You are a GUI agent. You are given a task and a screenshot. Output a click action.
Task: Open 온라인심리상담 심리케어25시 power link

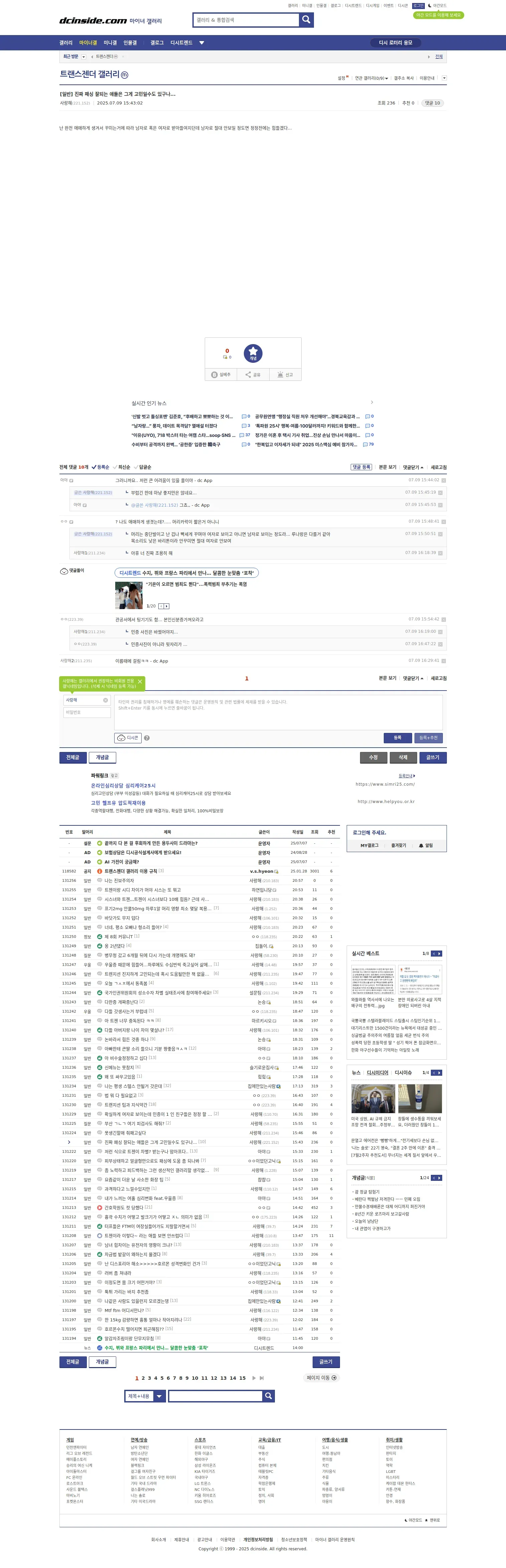[x=123, y=786]
